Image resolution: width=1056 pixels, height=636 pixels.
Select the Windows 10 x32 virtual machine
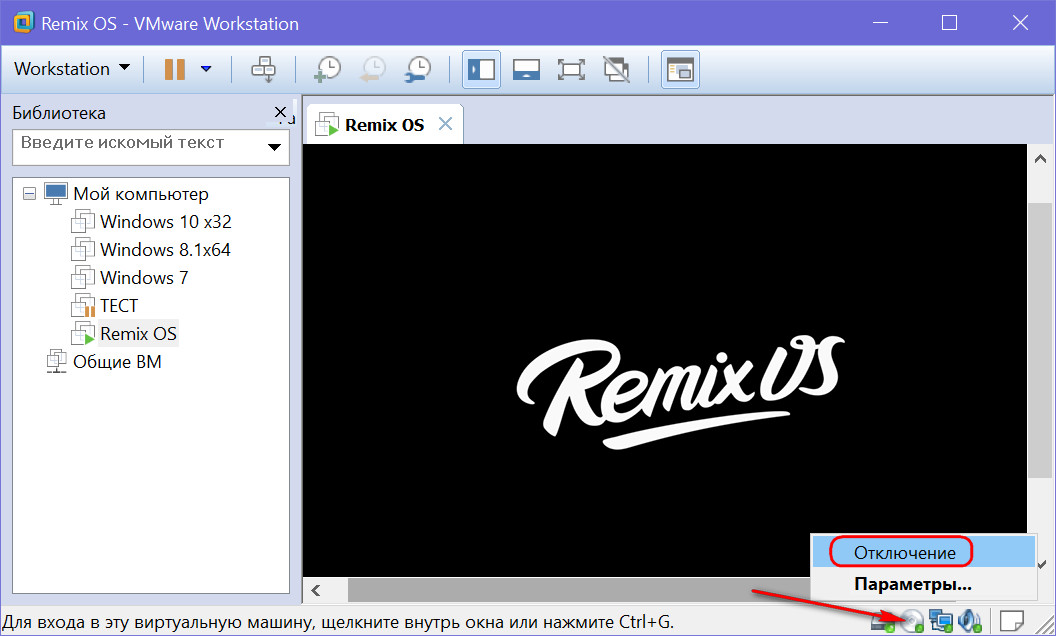166,222
